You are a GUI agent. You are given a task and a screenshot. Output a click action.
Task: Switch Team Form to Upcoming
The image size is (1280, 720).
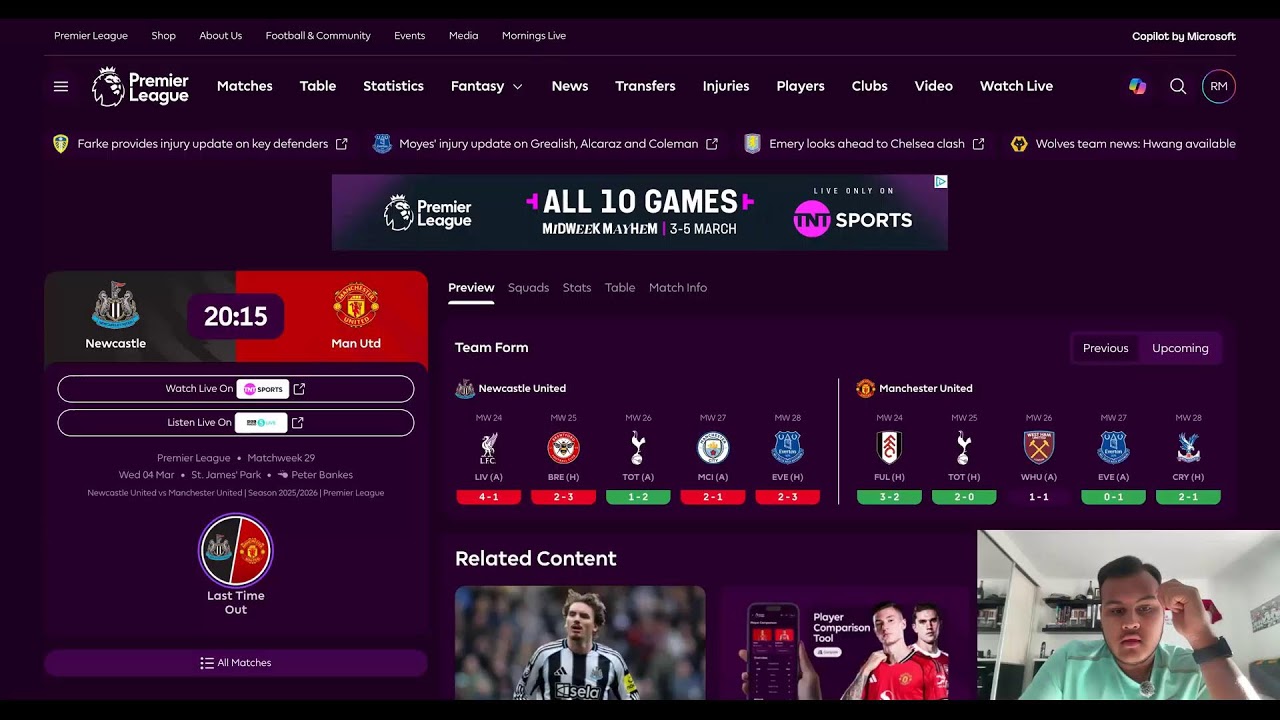(x=1180, y=348)
